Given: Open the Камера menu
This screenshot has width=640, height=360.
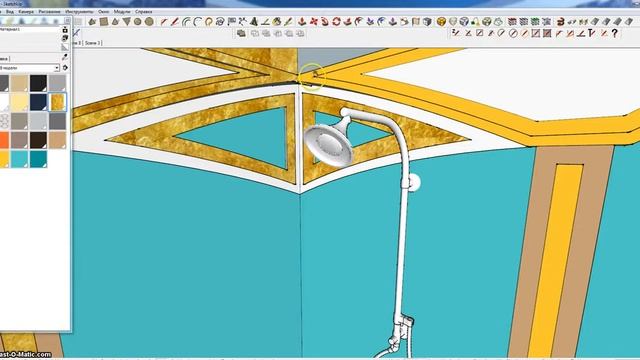Looking at the screenshot, I should click(26, 12).
